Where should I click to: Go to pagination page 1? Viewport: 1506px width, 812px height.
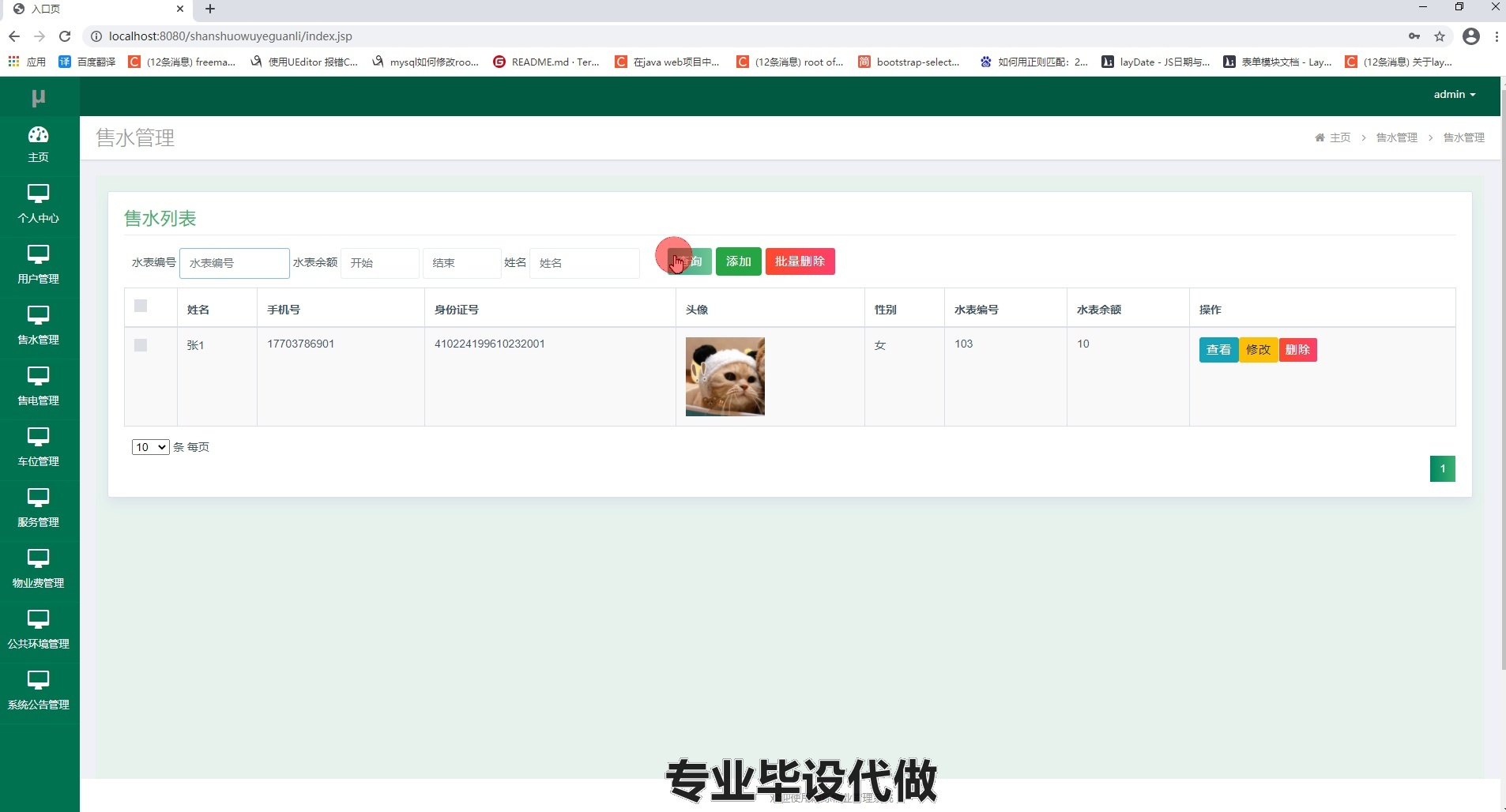point(1442,468)
